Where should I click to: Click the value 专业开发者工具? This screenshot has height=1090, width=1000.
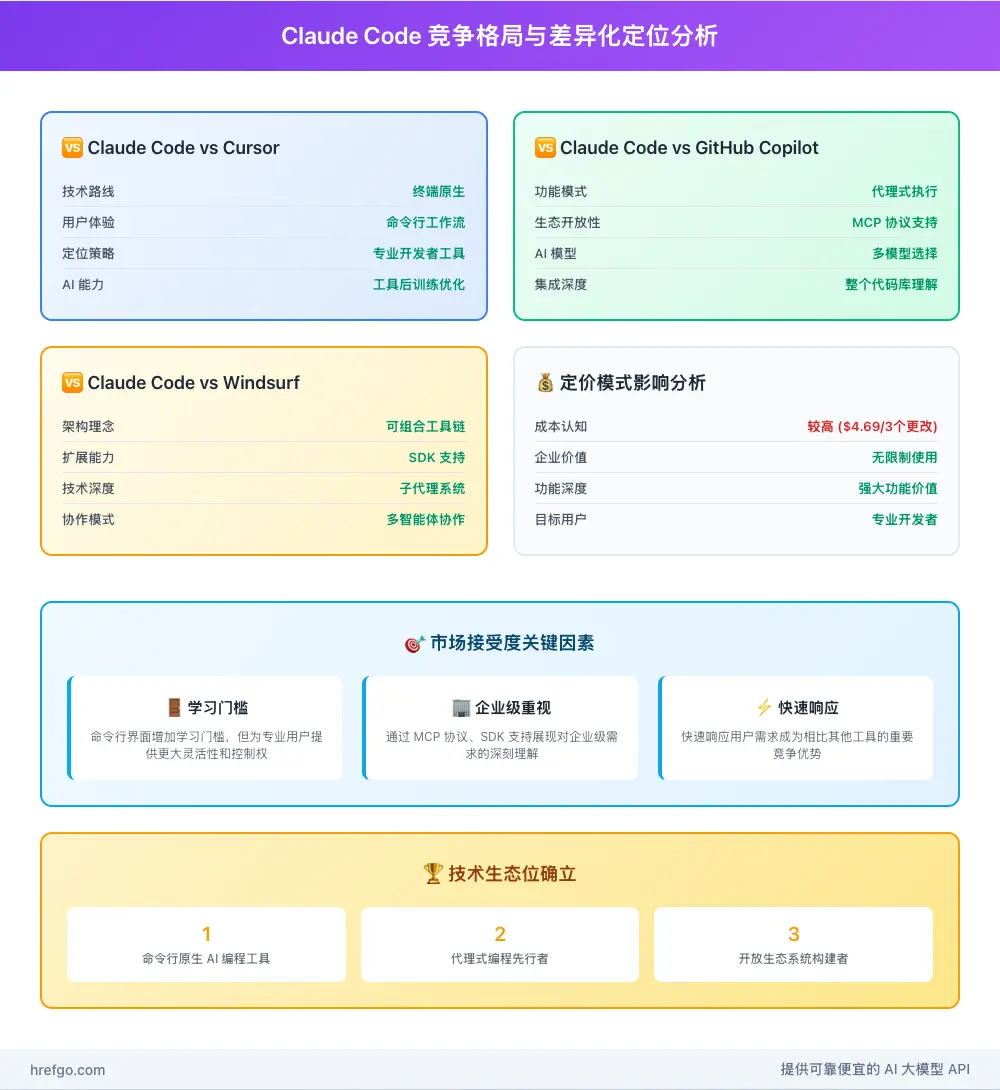click(x=418, y=253)
